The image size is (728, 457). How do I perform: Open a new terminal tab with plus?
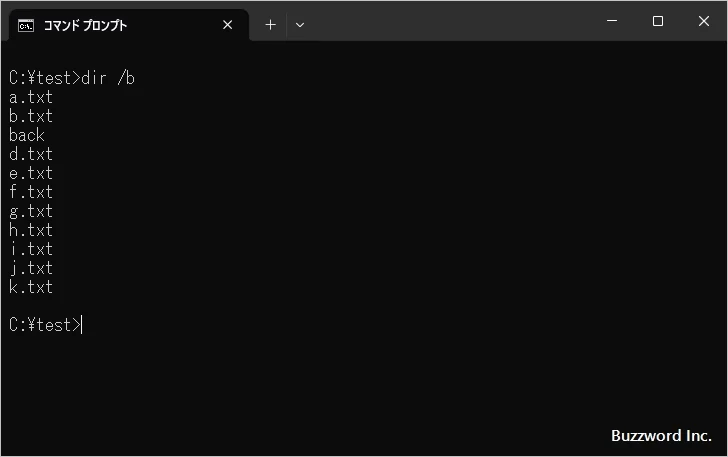point(270,25)
